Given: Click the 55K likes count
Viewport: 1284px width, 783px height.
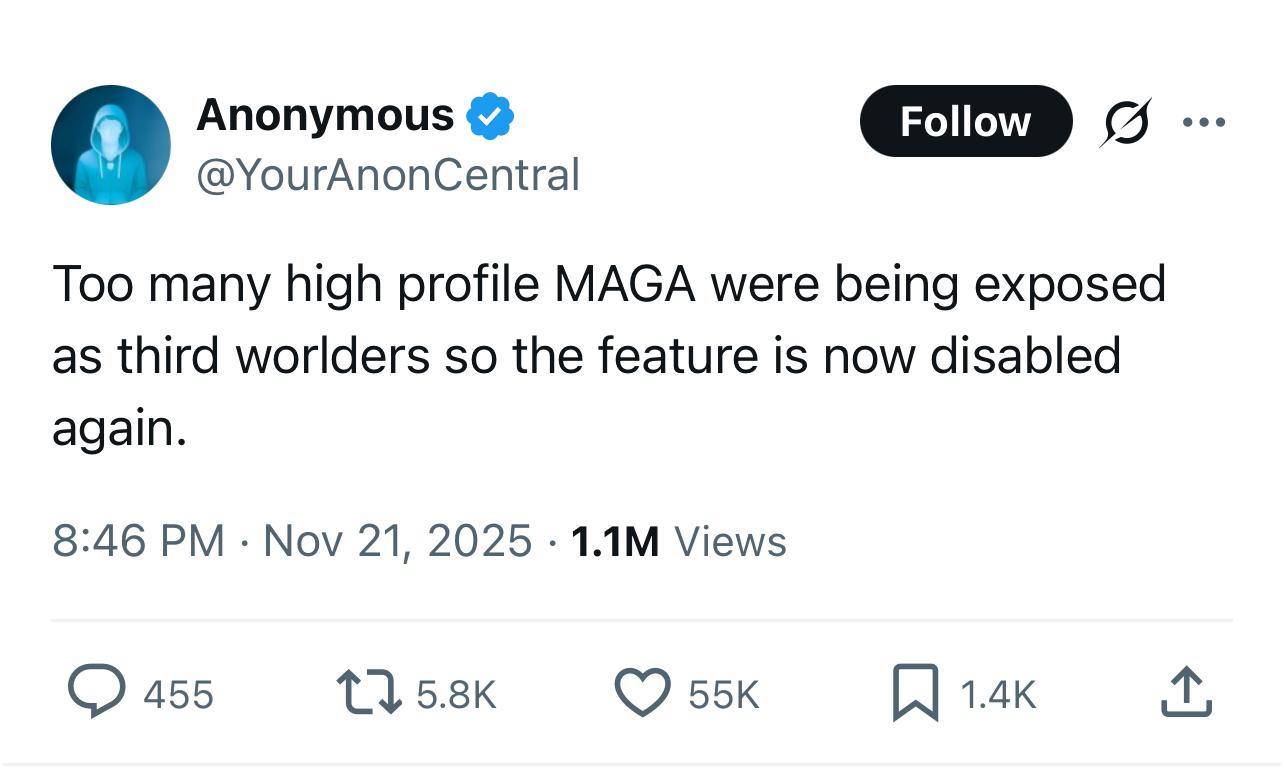Looking at the screenshot, I should [x=724, y=694].
